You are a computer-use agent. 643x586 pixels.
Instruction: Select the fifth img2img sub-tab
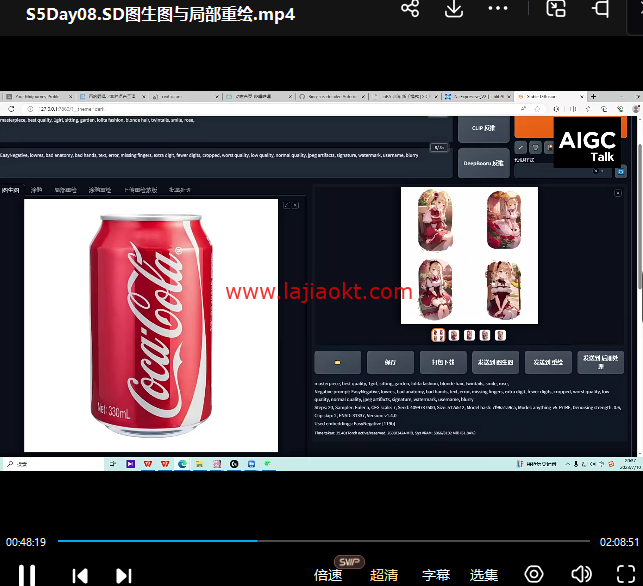[140, 190]
